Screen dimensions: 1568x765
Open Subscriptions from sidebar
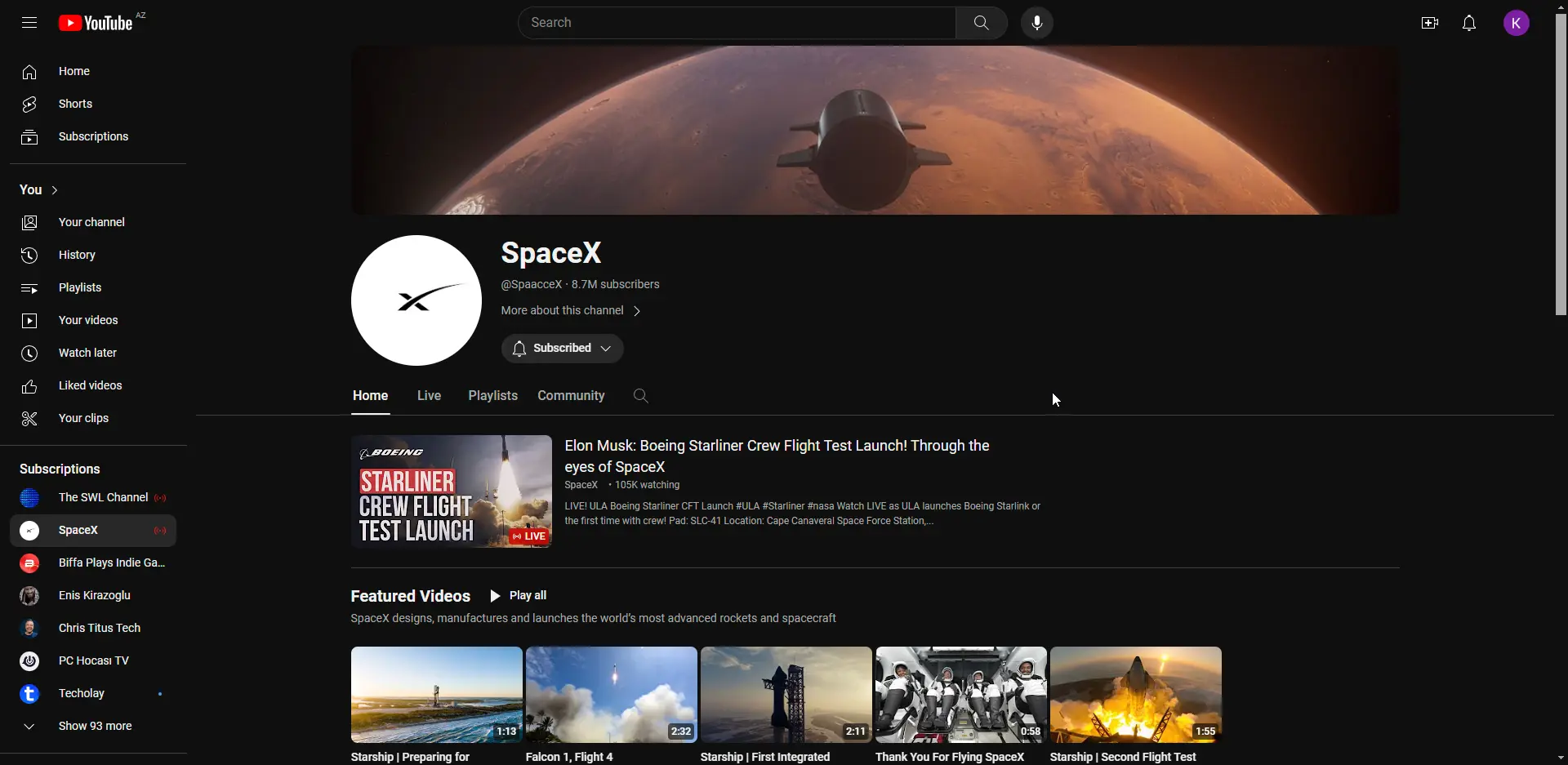93,137
